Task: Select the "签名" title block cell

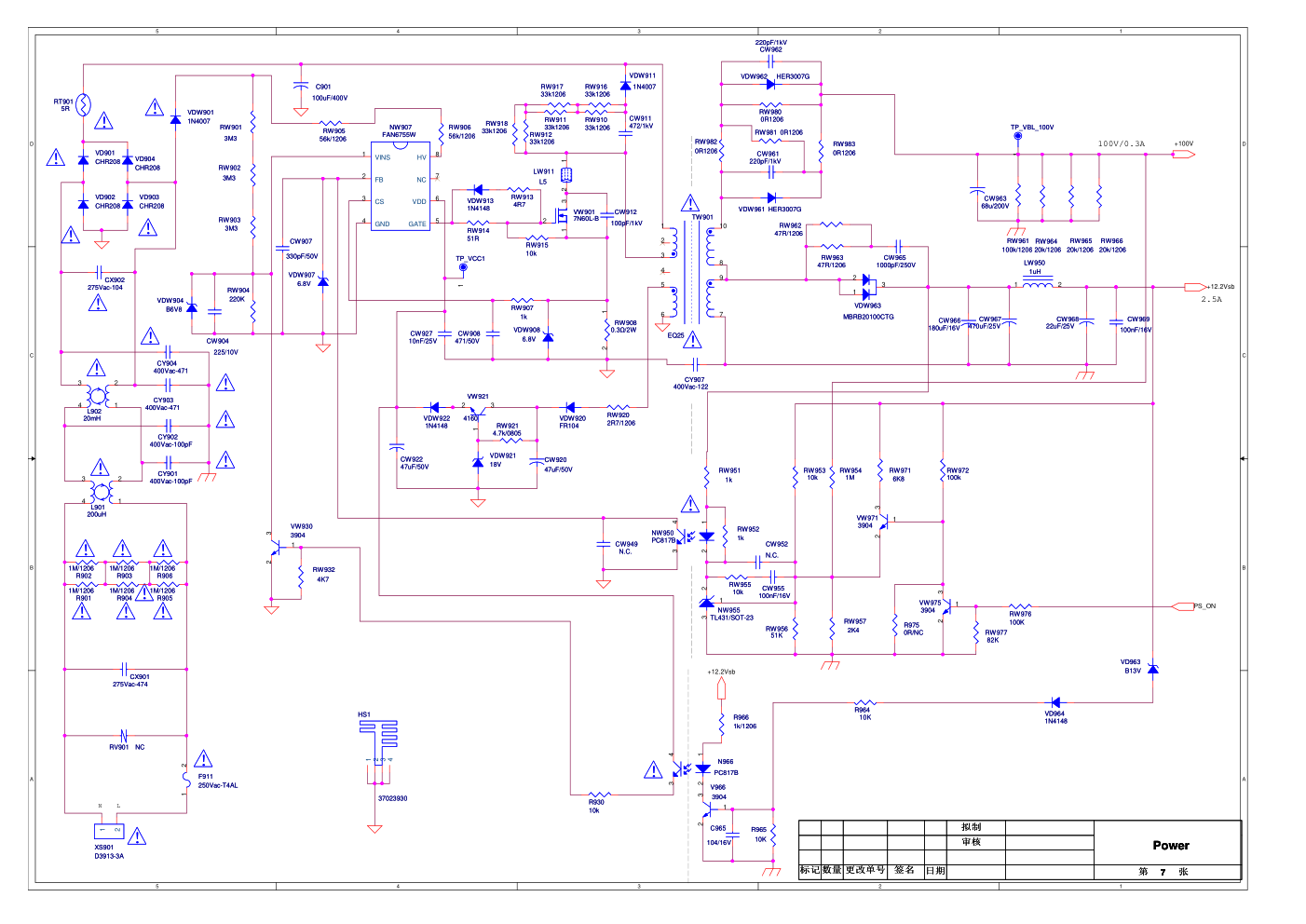Action: point(905,870)
